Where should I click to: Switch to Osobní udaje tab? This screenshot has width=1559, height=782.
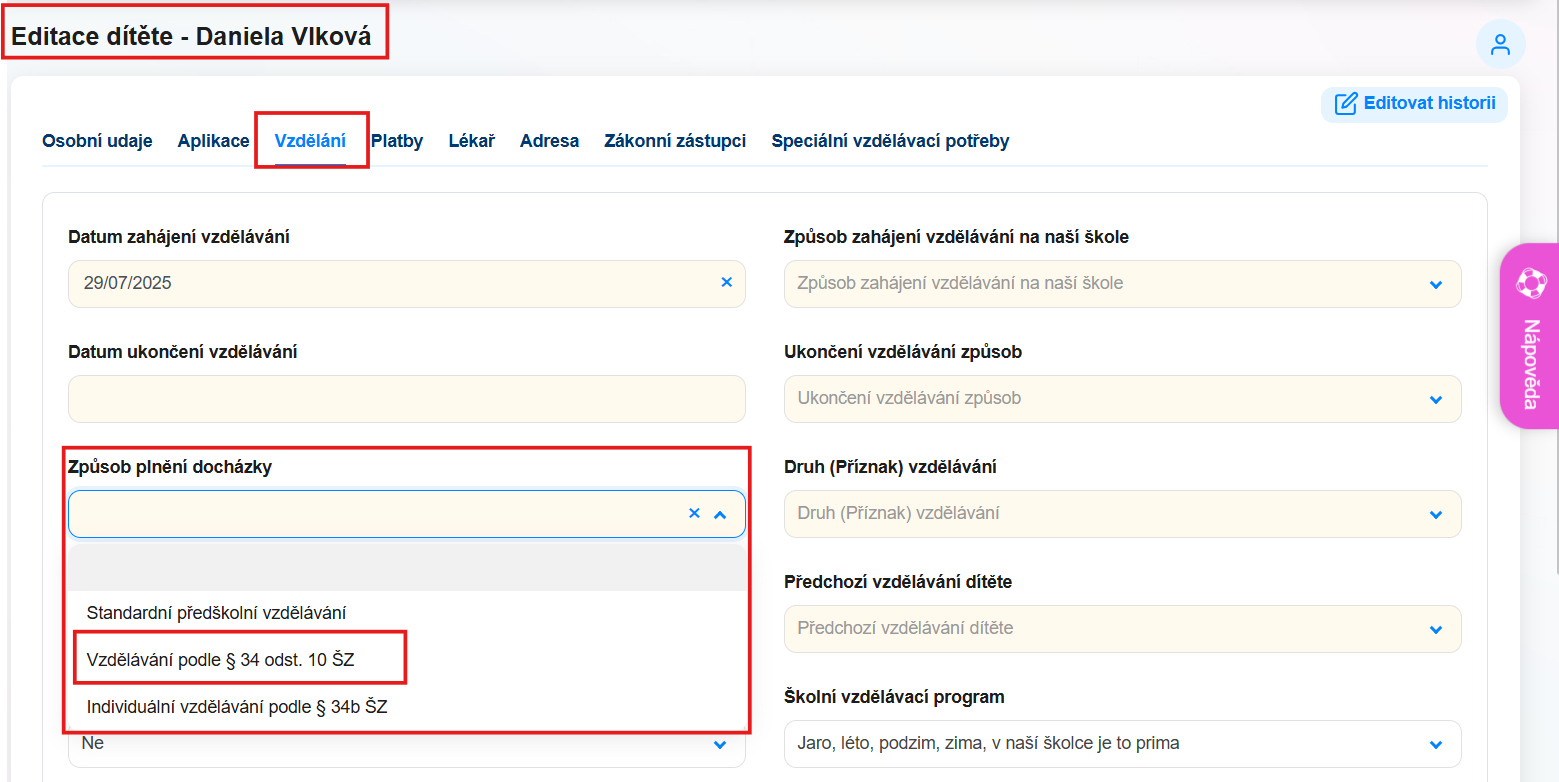click(x=97, y=141)
